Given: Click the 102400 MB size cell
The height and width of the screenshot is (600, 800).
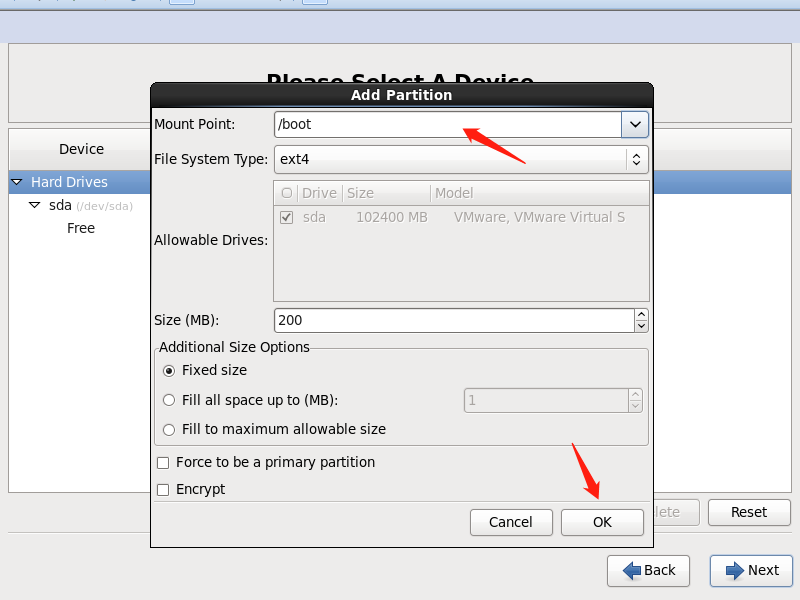Looking at the screenshot, I should click(392, 218).
